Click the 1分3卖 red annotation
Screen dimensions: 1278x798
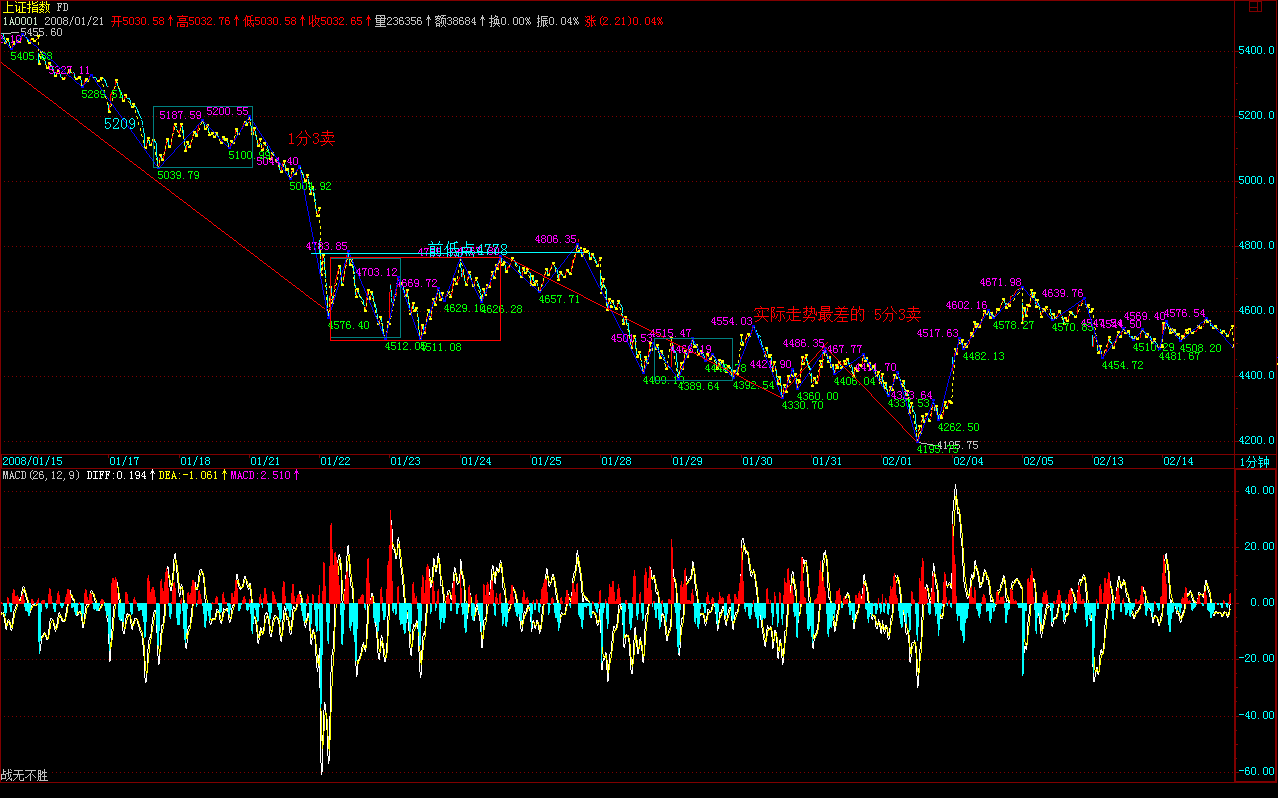(x=311, y=139)
